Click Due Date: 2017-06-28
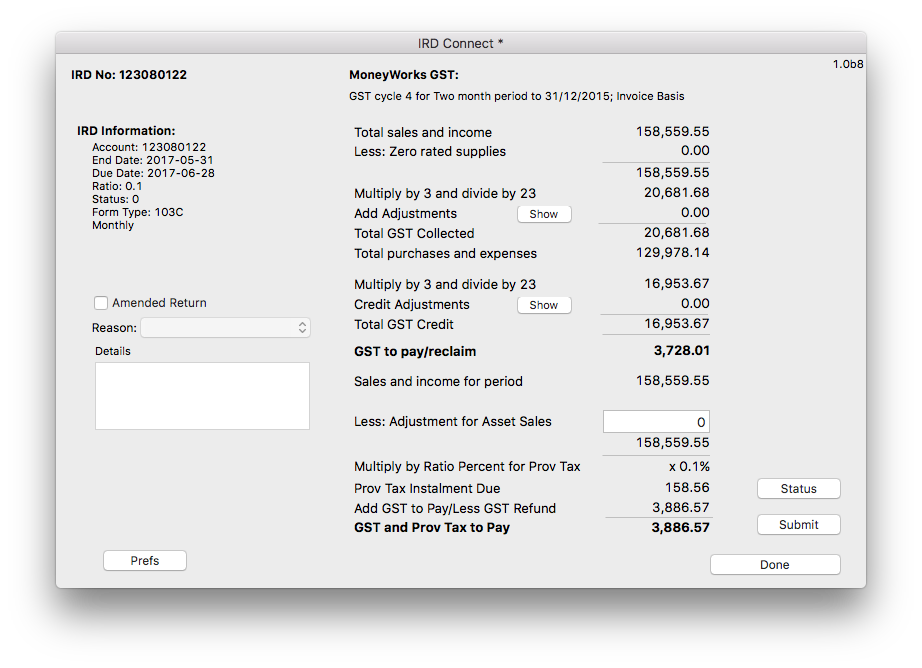The height and width of the screenshot is (668, 922). [153, 173]
